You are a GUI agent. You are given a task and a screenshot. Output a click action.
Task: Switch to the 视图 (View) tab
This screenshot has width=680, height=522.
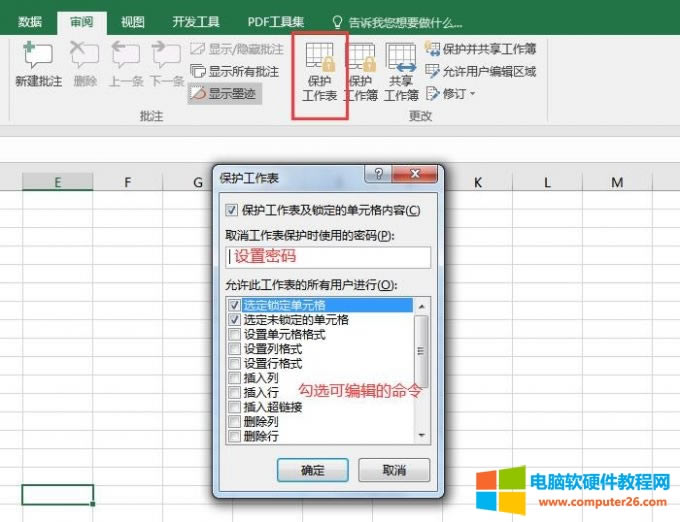click(132, 21)
